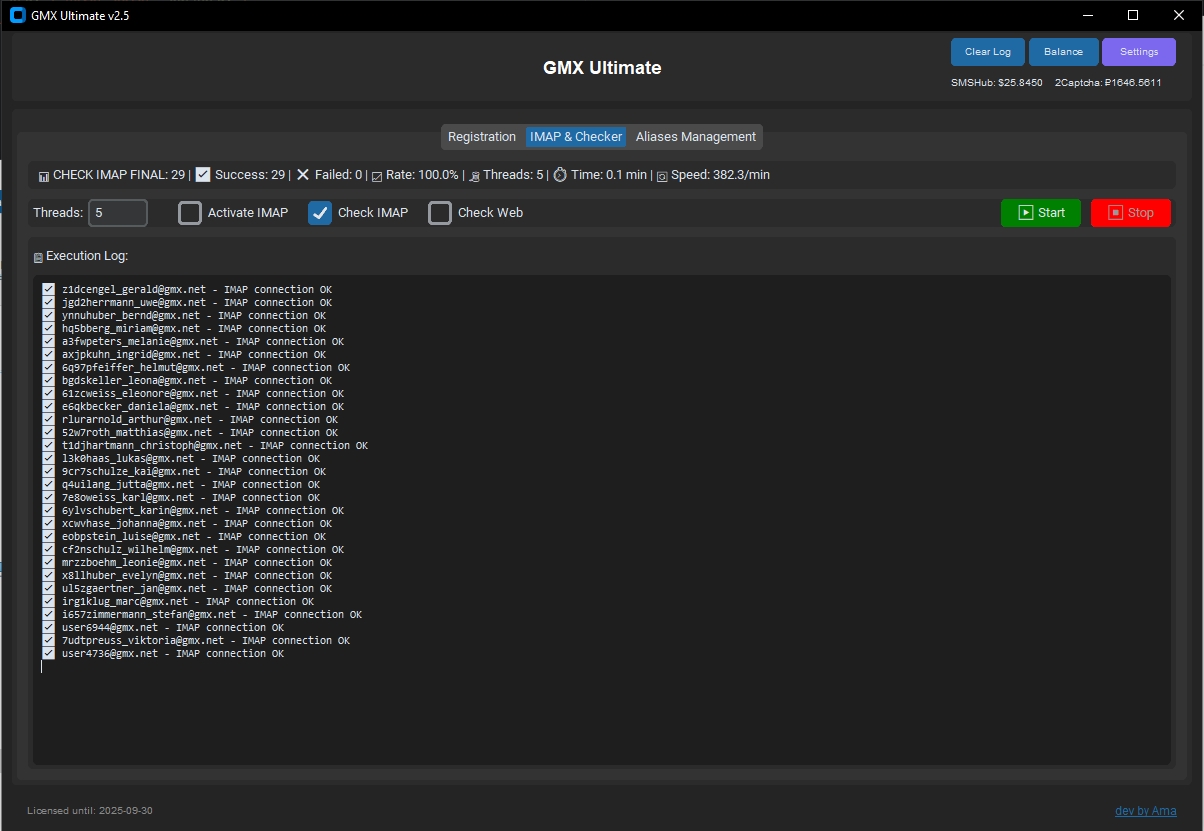Click the check icon for z1dcengel_gerald log entry
1204x831 pixels.
tap(48, 289)
